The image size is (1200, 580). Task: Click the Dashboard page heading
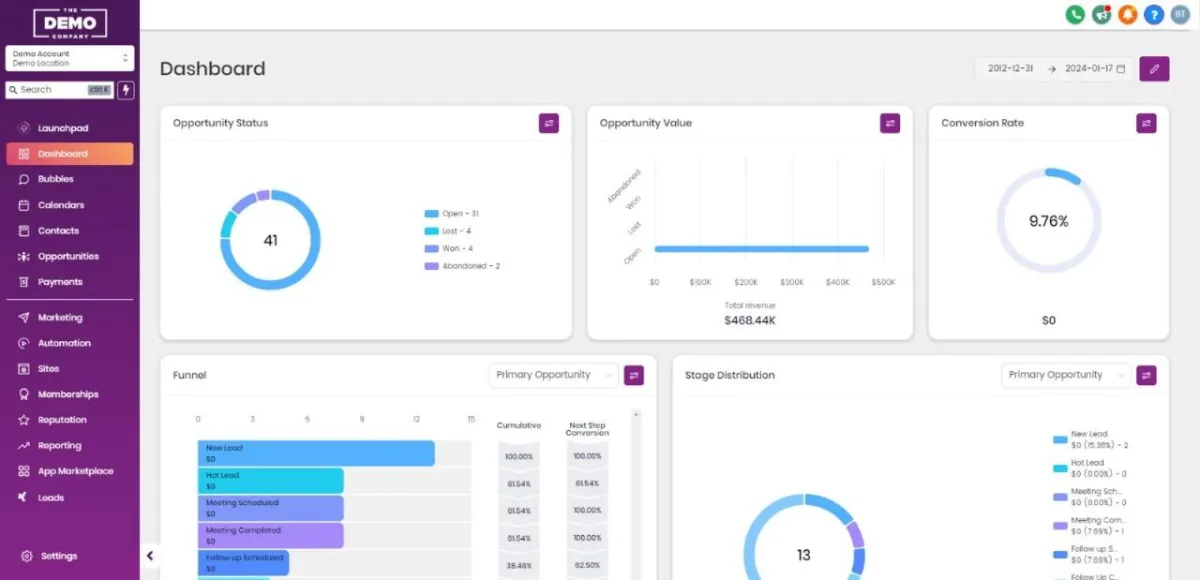[x=213, y=69]
